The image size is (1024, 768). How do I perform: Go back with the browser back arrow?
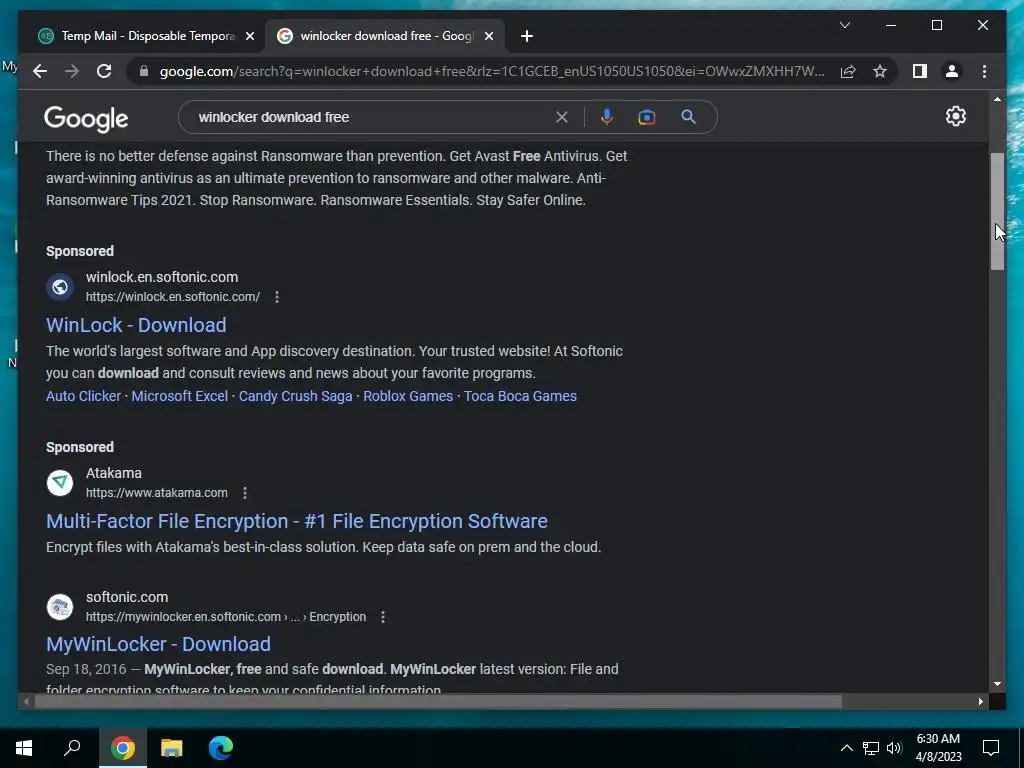click(x=40, y=71)
